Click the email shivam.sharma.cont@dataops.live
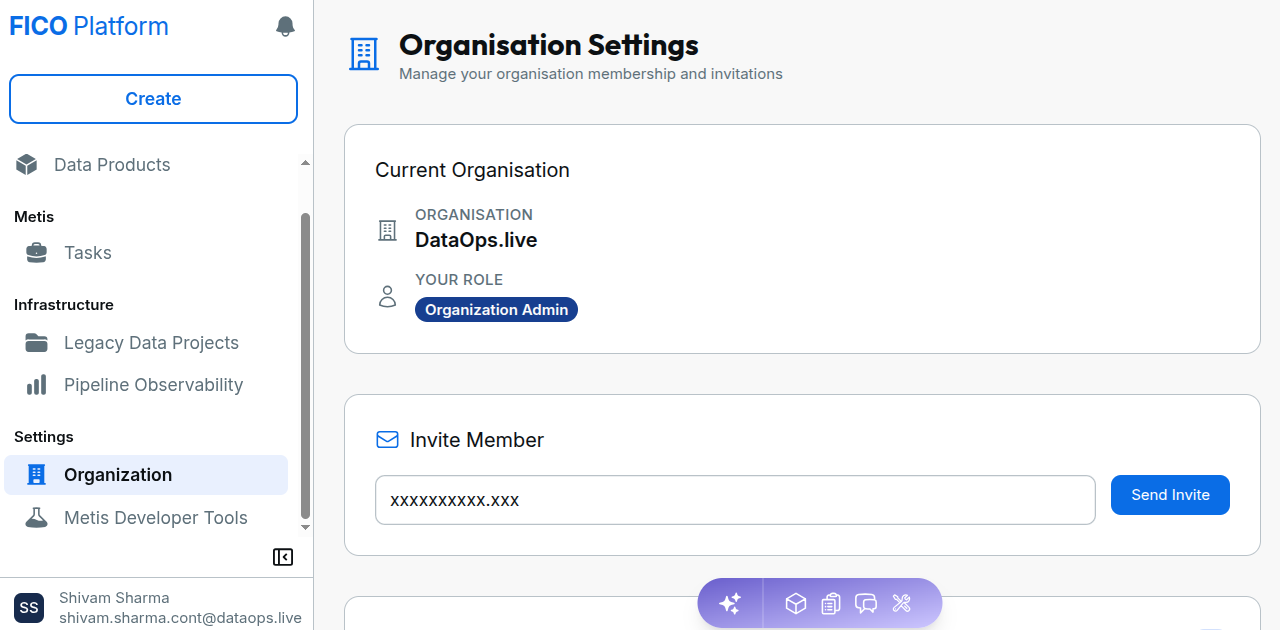The image size is (1280, 630). (180, 618)
